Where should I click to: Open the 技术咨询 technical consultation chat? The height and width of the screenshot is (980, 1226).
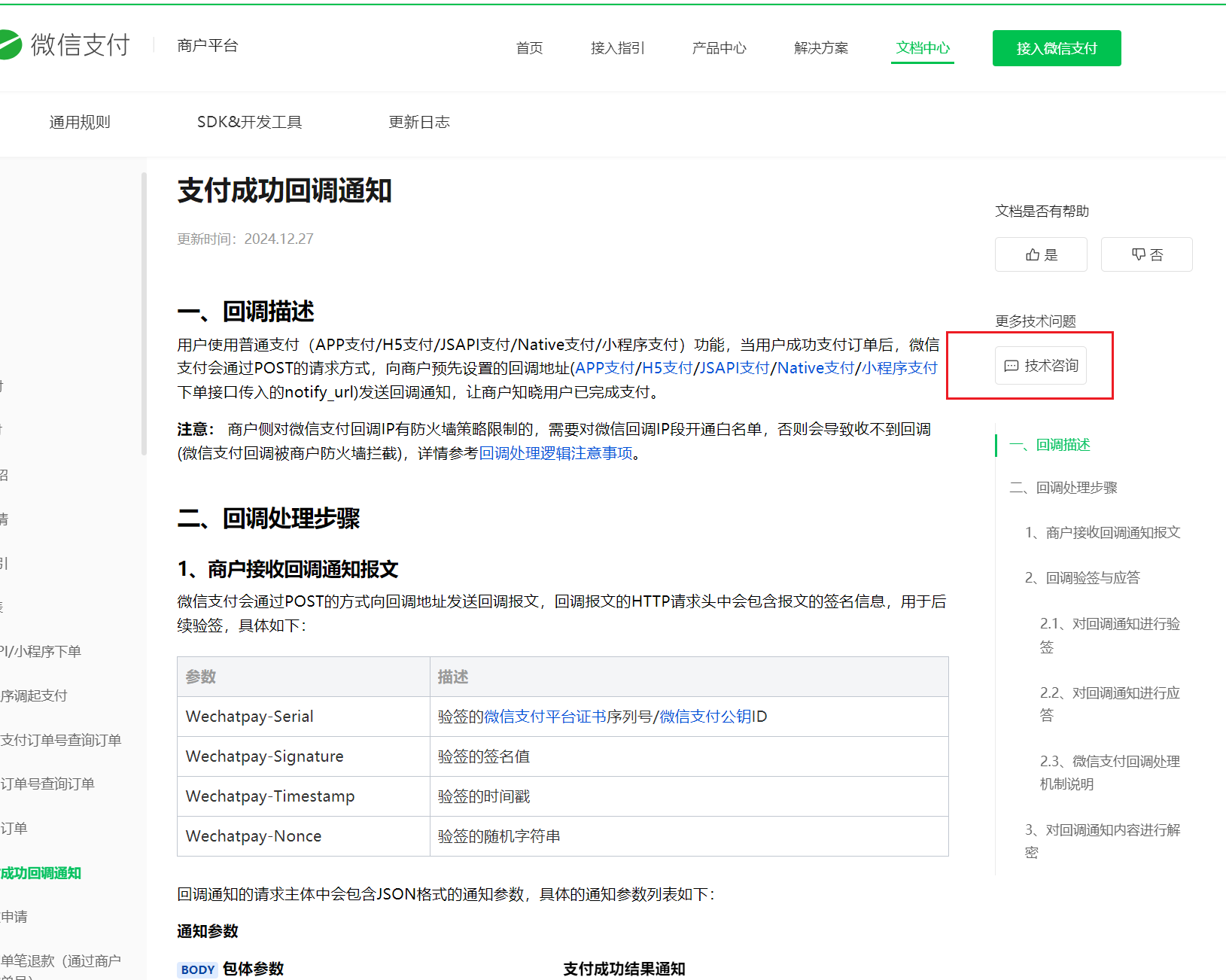click(x=1041, y=366)
